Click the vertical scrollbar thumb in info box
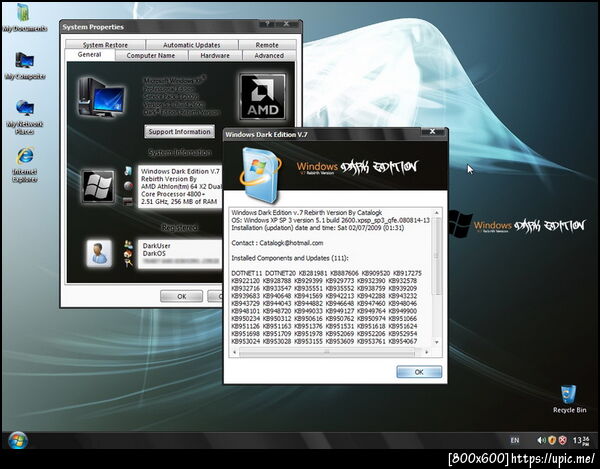Image resolution: width=600 pixels, height=469 pixels. tap(436, 256)
